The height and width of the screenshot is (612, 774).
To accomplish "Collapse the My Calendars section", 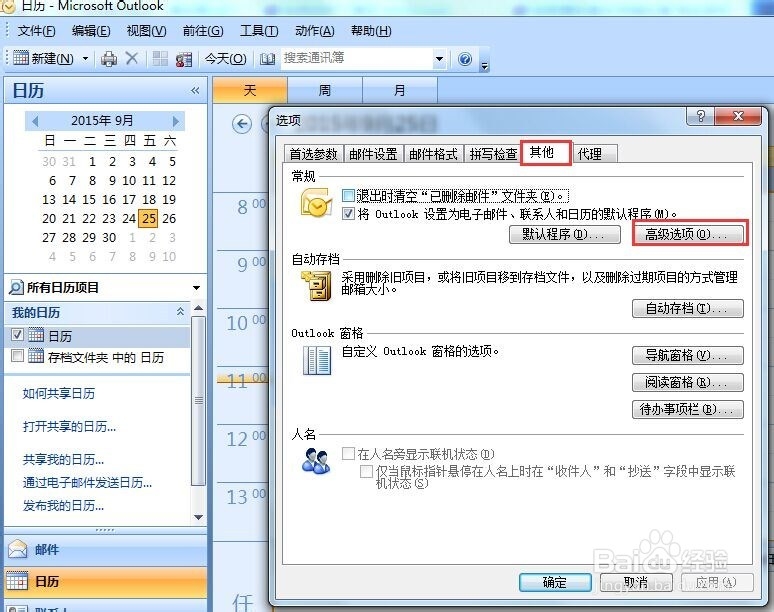I will [x=180, y=311].
